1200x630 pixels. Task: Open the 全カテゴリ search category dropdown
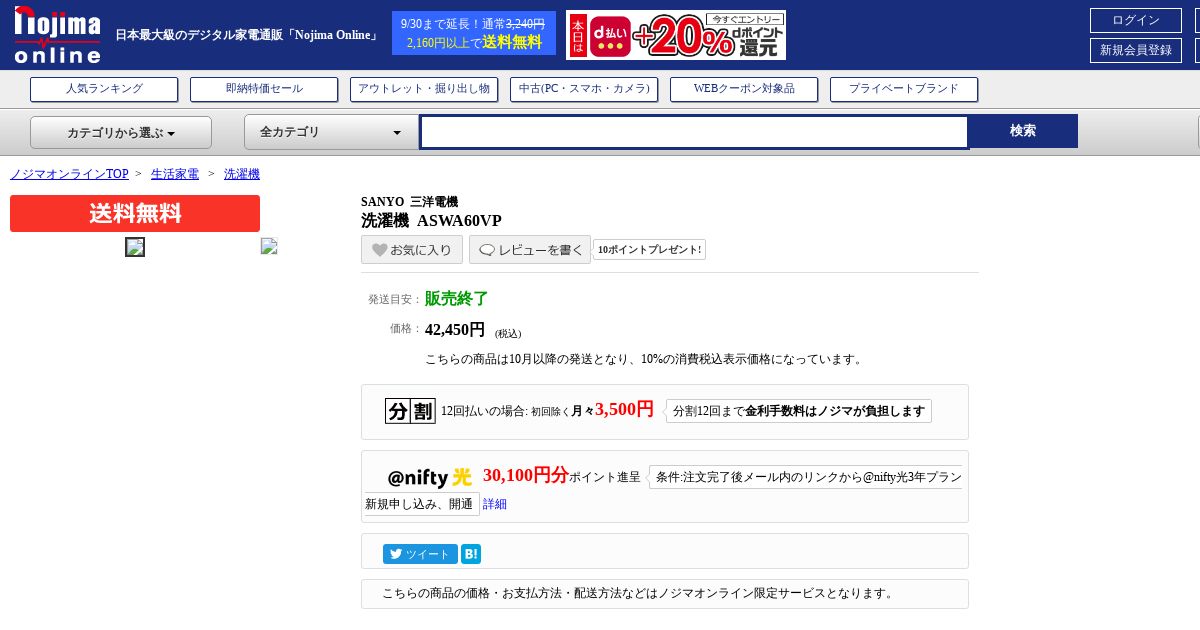(x=331, y=132)
